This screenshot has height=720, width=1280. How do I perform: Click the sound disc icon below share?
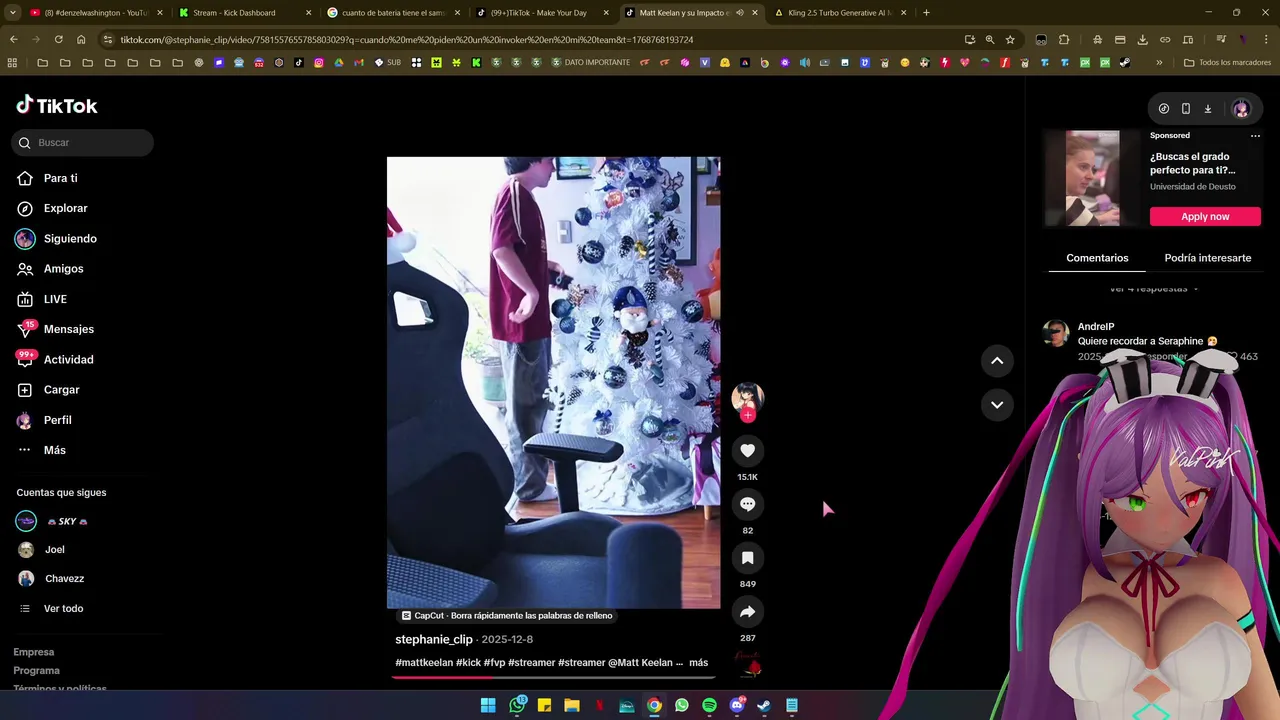click(x=748, y=664)
